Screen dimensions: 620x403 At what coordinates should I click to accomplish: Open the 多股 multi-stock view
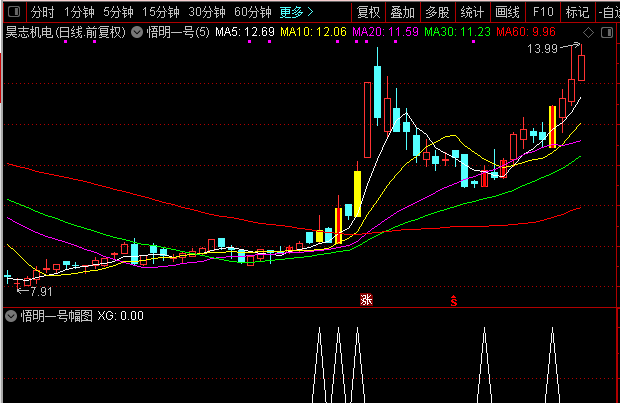pos(437,12)
